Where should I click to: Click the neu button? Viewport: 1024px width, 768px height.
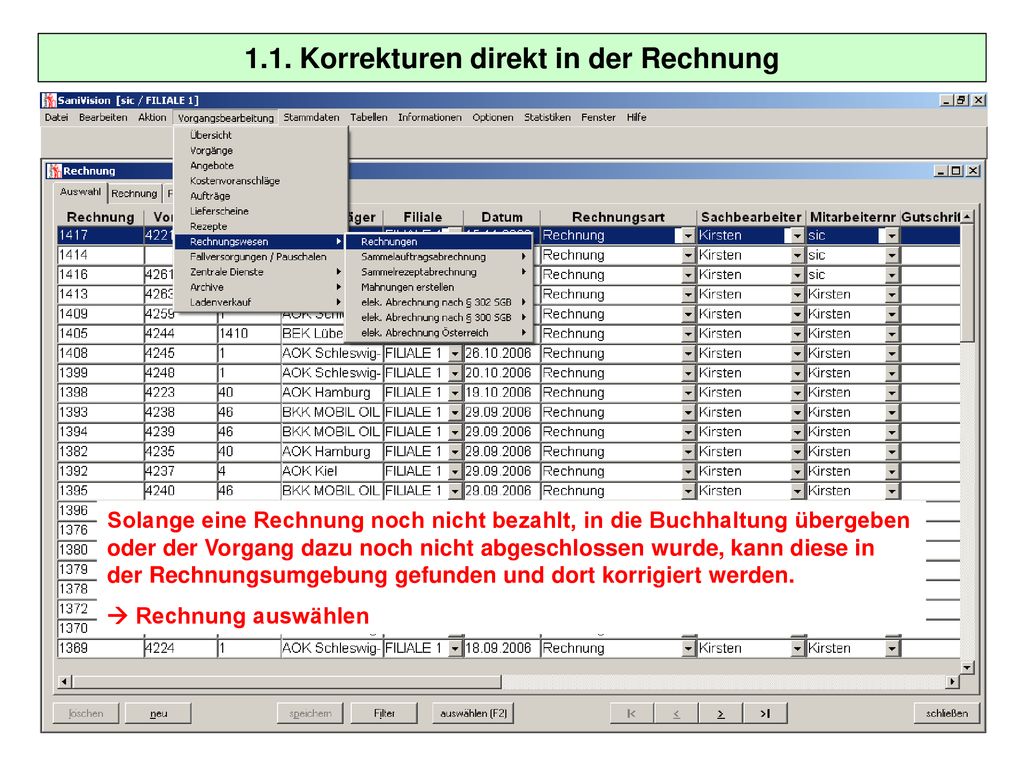158,713
